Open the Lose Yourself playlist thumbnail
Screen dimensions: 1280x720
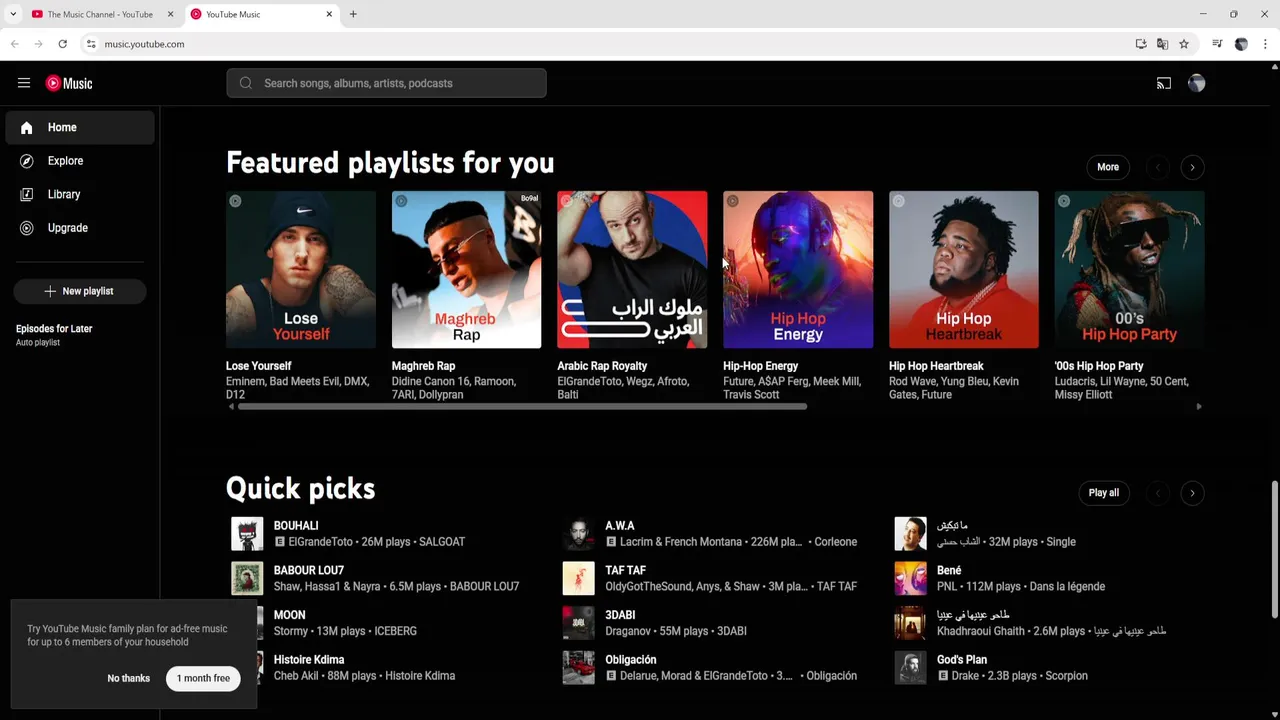click(x=301, y=270)
